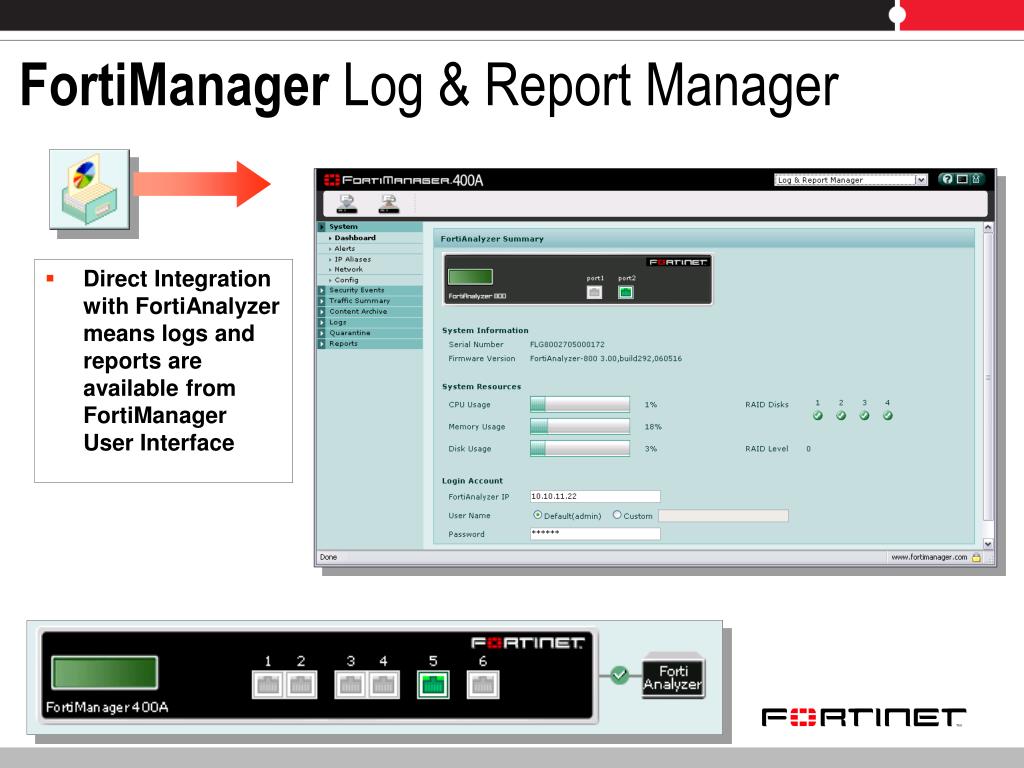This screenshot has height=768, width=1024.
Task: Click the FortiAnalyzer IP input field
Action: (595, 496)
